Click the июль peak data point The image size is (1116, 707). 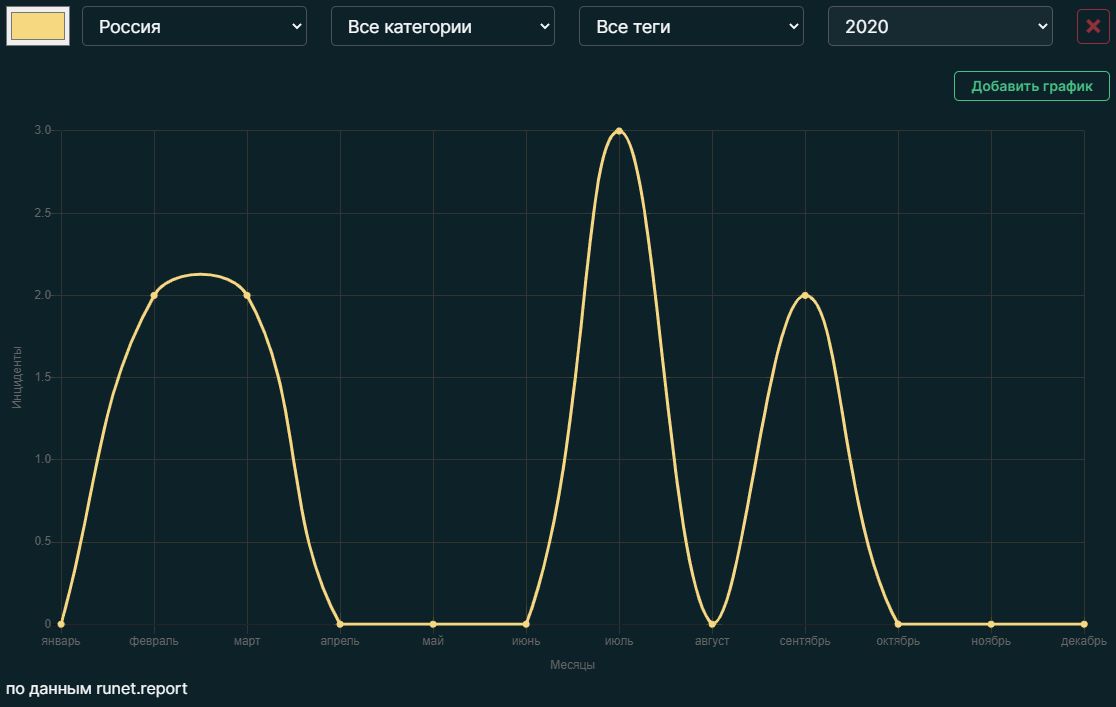[619, 131]
